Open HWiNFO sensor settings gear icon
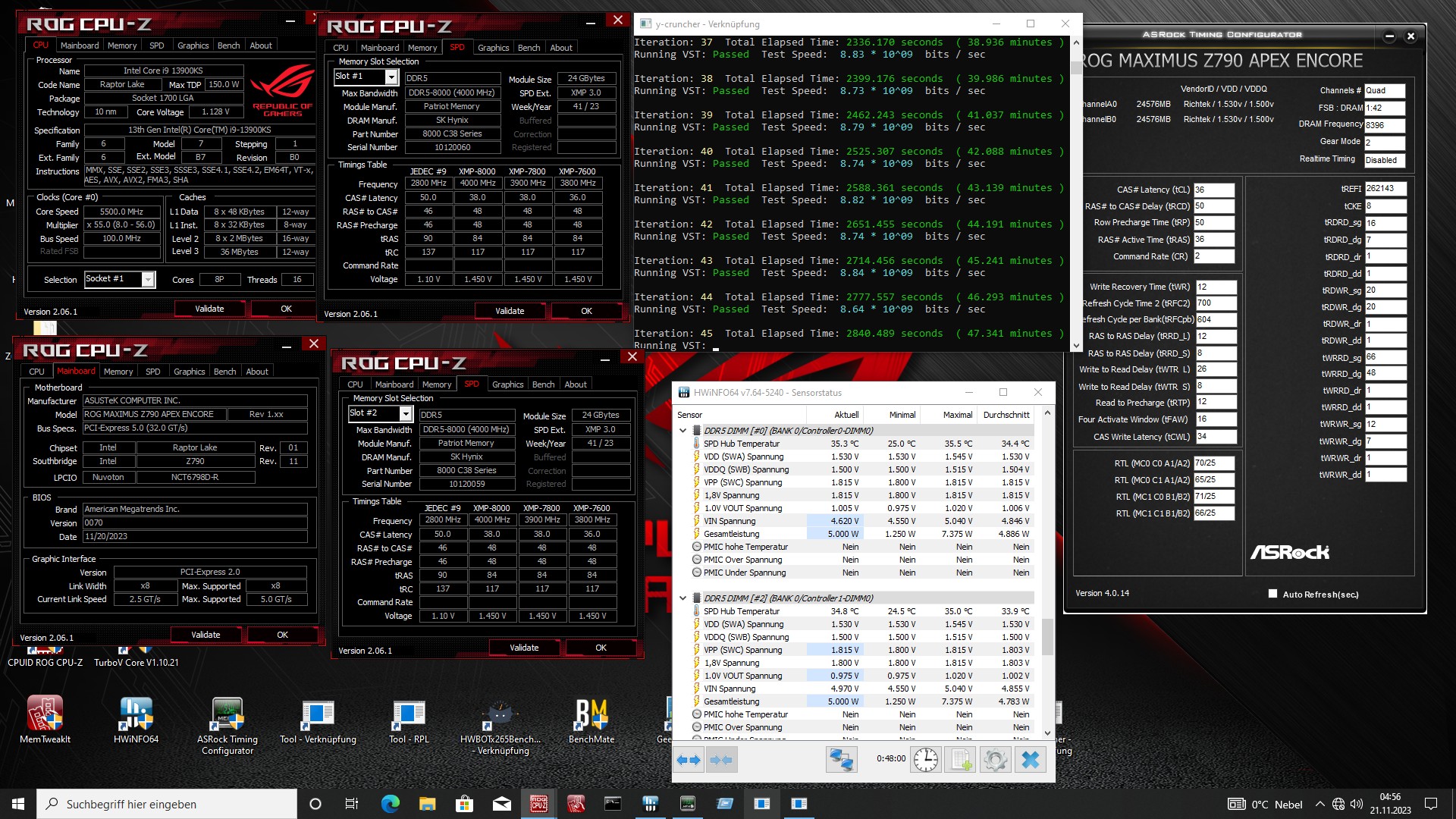 point(996,760)
